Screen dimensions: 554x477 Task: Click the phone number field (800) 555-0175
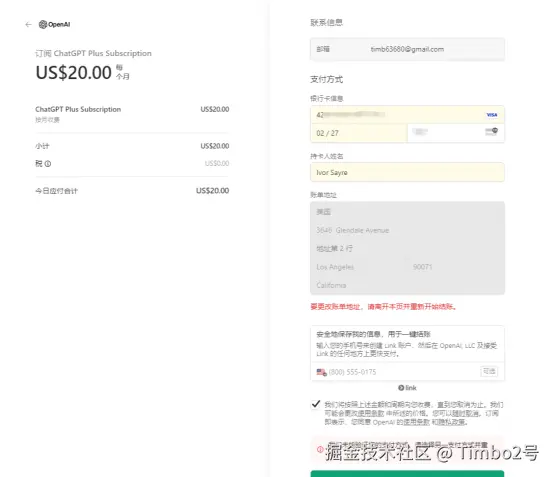point(407,372)
